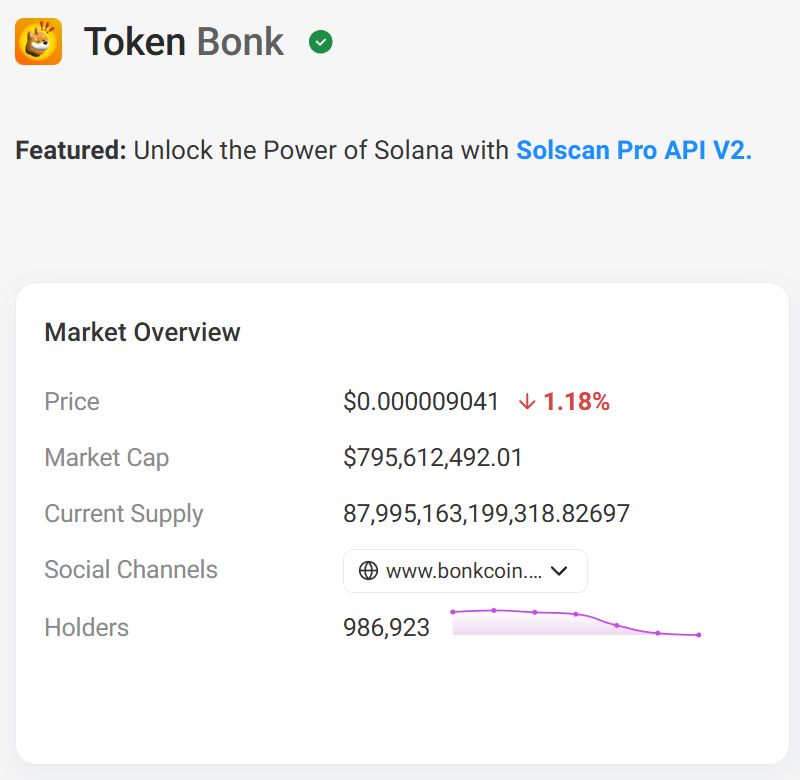This screenshot has width=800, height=780.
Task: Click the first data point on holders chart
Action: coord(453,612)
